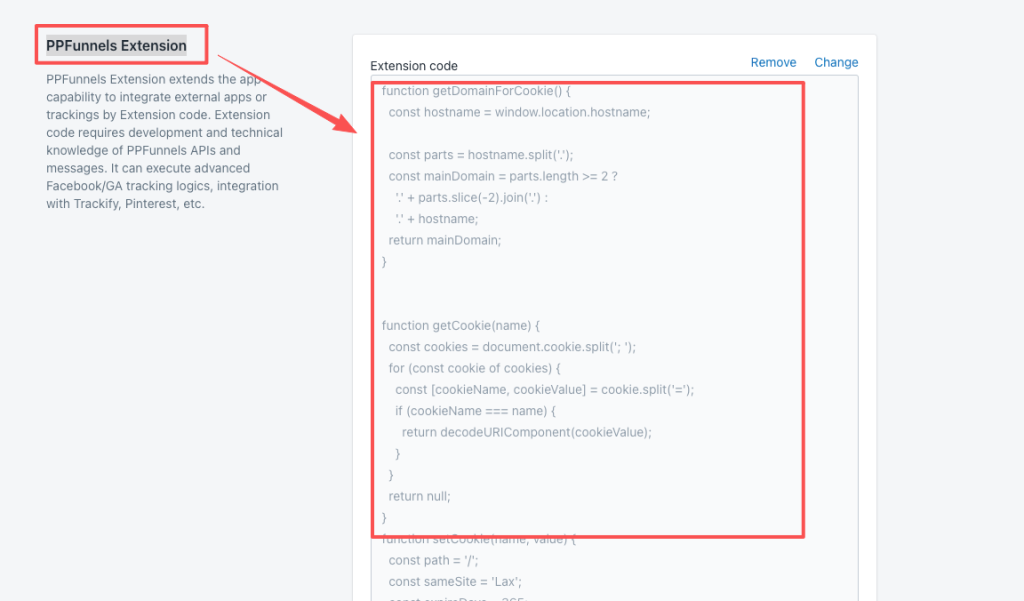Image resolution: width=1024 pixels, height=601 pixels.
Task: Click the Extension code field label
Action: (414, 66)
